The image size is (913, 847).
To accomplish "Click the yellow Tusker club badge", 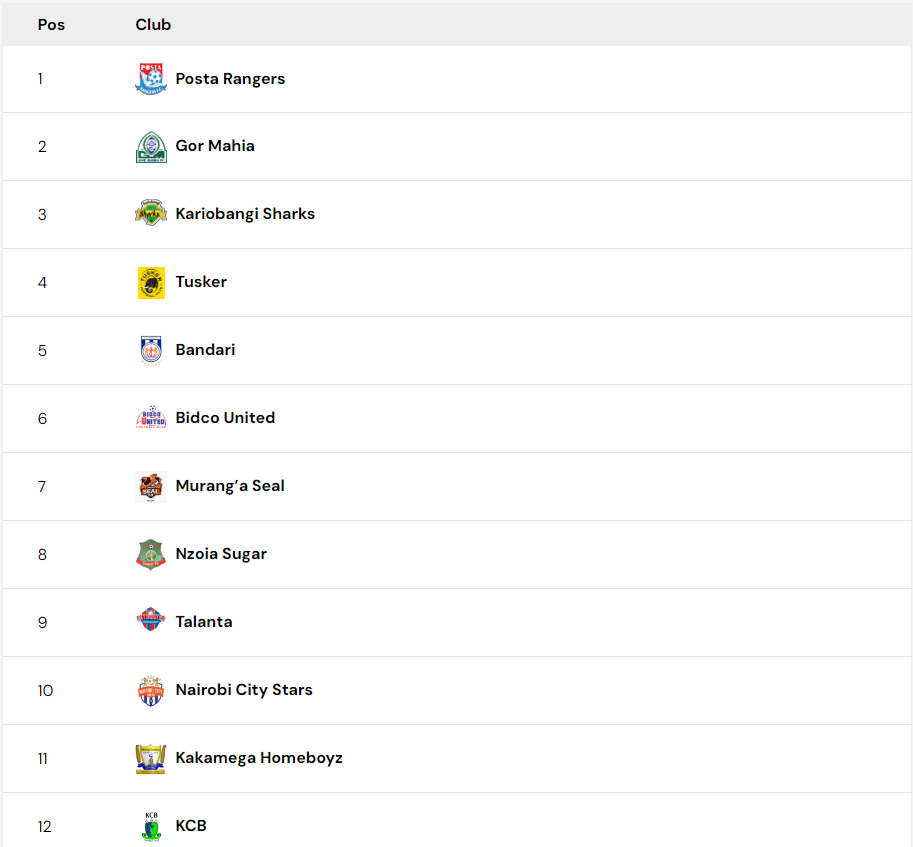I will pyautogui.click(x=151, y=283).
